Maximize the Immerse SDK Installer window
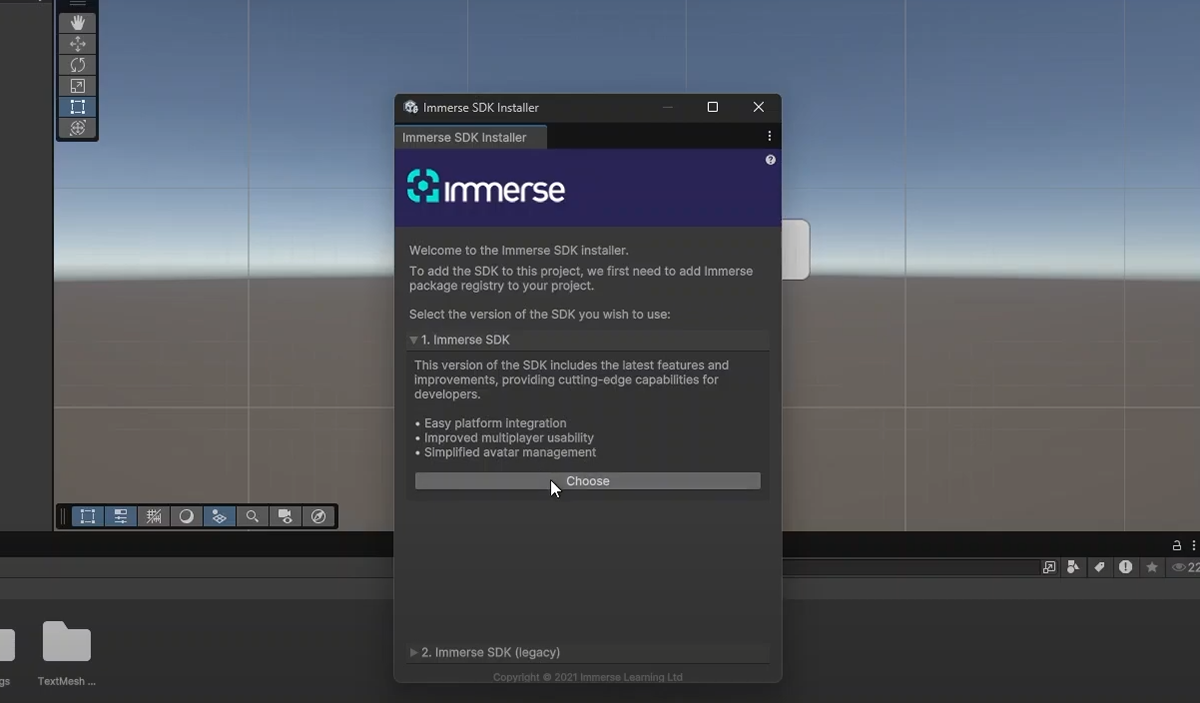 pos(713,107)
